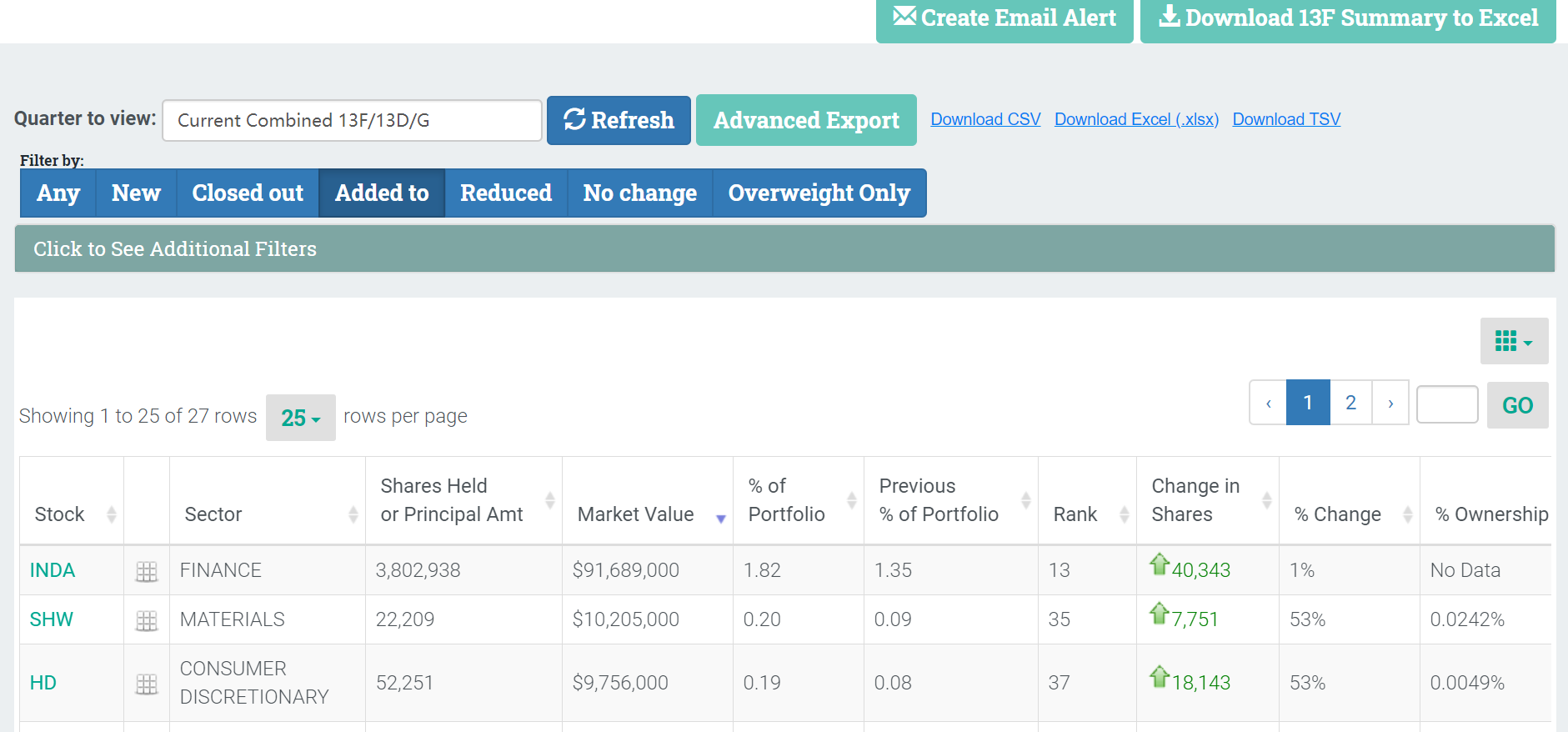1568x732 pixels.
Task: Select the Overweight Only filter
Action: (x=819, y=193)
